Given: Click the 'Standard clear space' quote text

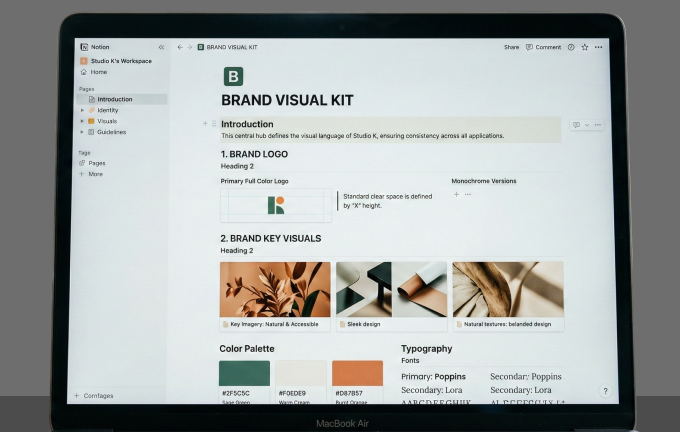Looking at the screenshot, I should tap(388, 201).
